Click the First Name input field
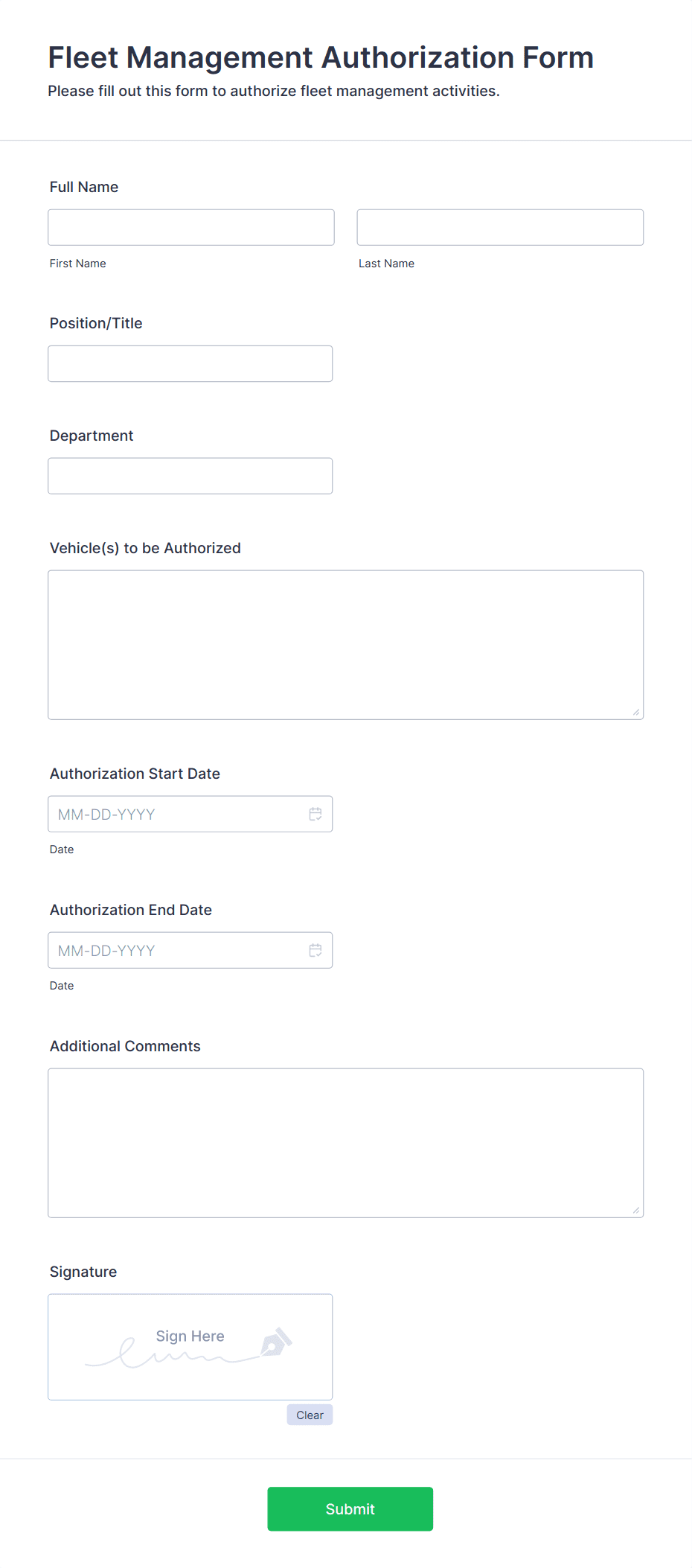This screenshot has width=692, height=1568. pos(191,227)
